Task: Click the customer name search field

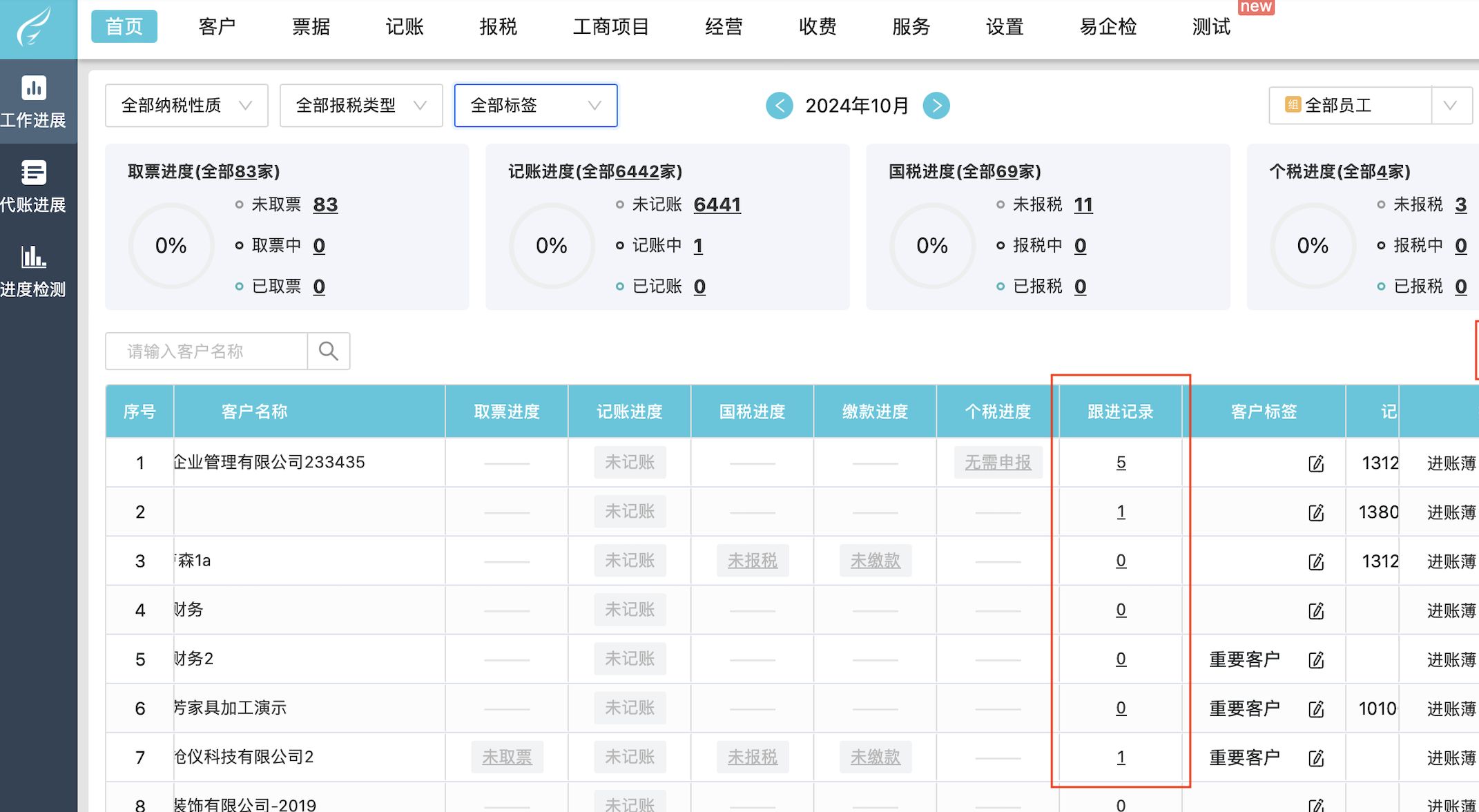Action: point(206,351)
